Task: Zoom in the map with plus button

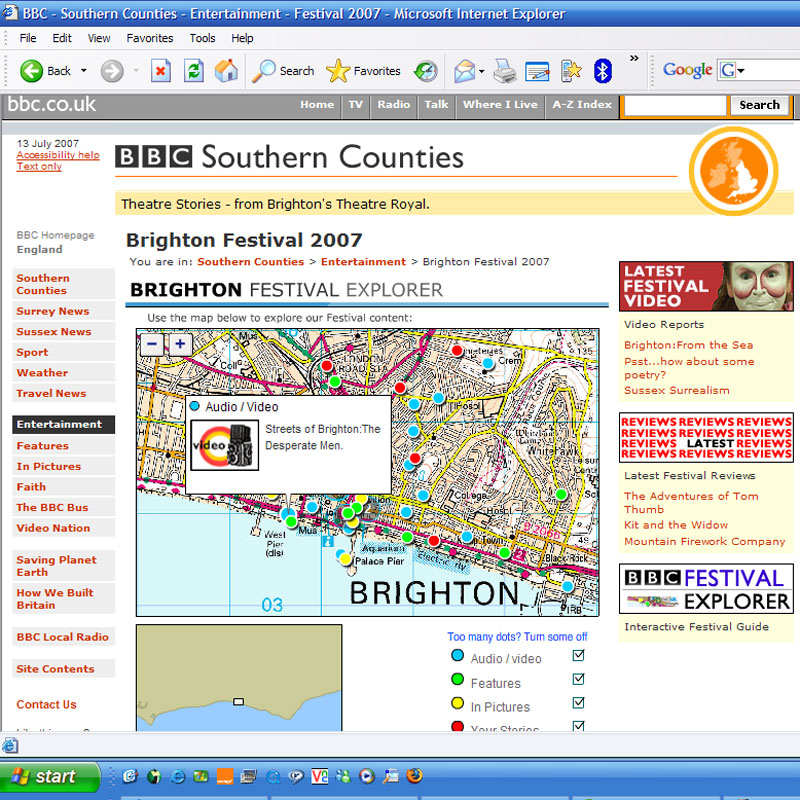Action: [180, 344]
